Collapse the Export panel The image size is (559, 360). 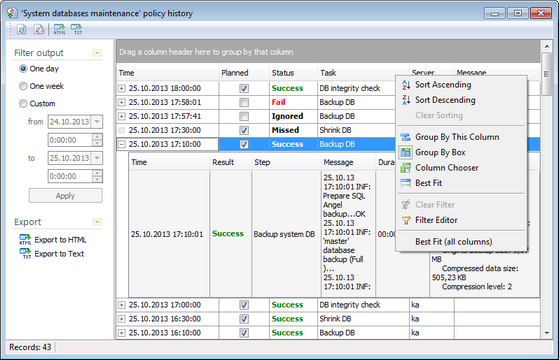click(x=97, y=222)
